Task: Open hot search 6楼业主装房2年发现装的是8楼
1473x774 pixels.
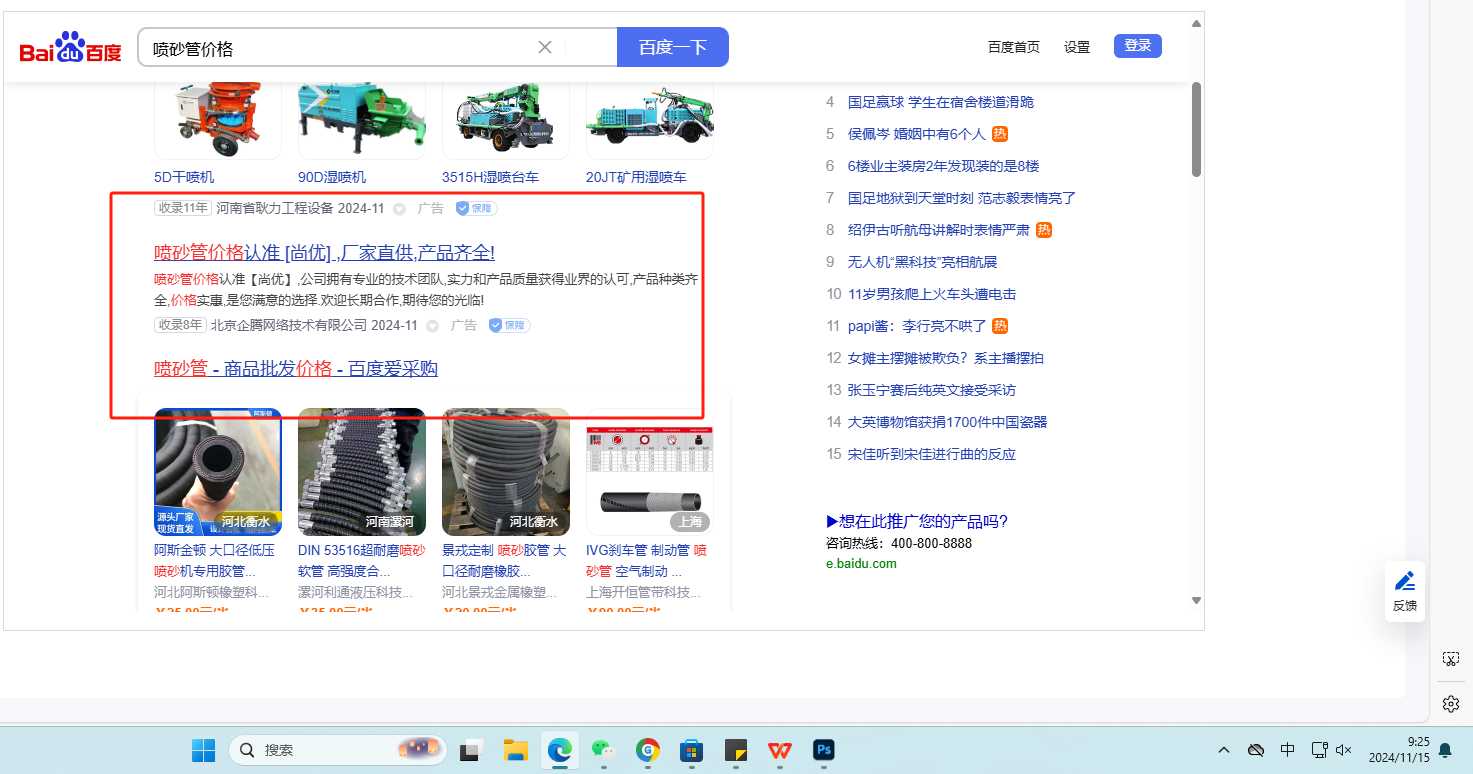Action: tap(944, 166)
